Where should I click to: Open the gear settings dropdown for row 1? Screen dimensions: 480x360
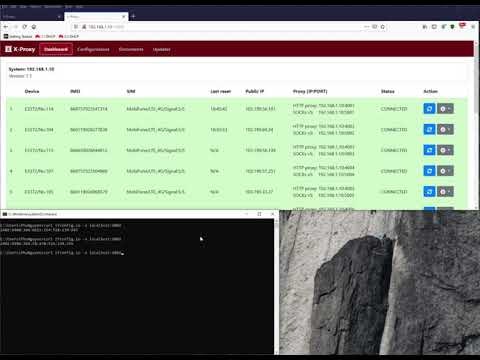coord(445,109)
